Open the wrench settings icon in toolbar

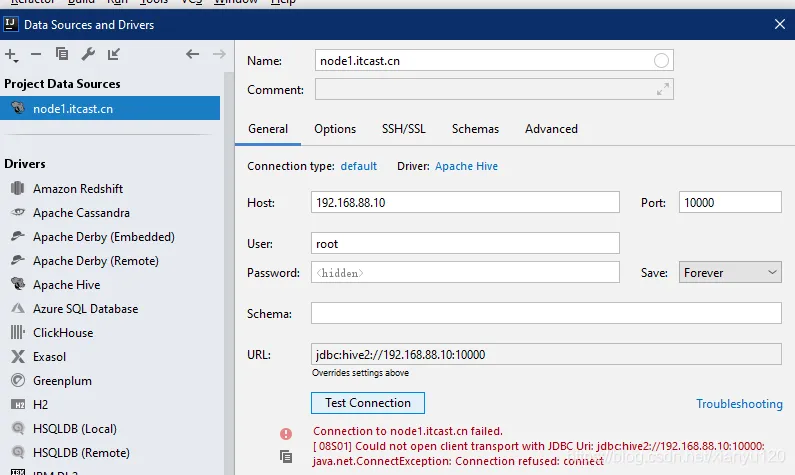click(x=88, y=54)
